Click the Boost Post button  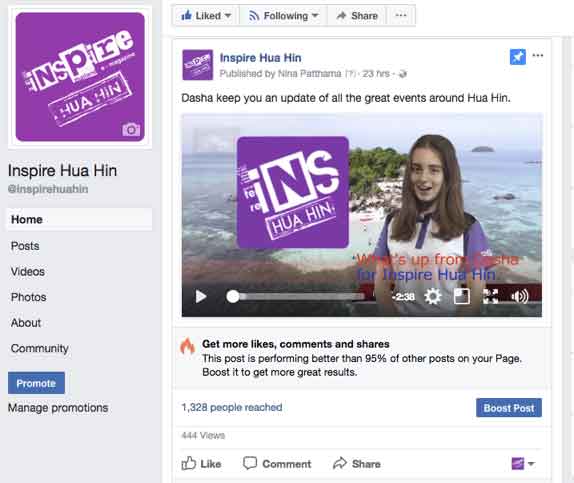(x=509, y=408)
